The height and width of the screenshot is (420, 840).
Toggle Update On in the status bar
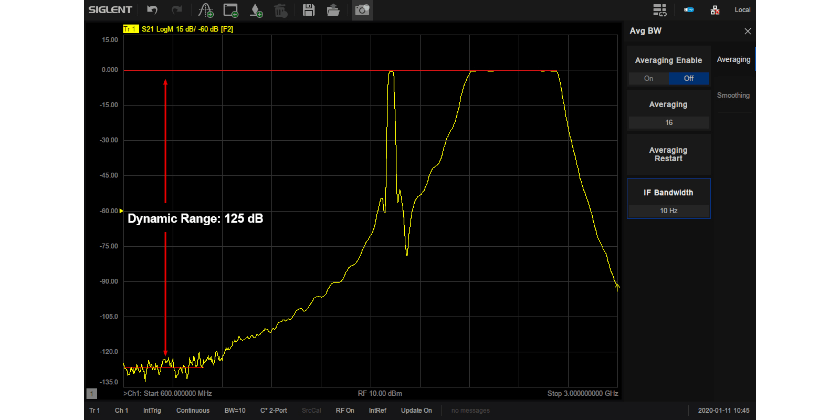[417, 411]
